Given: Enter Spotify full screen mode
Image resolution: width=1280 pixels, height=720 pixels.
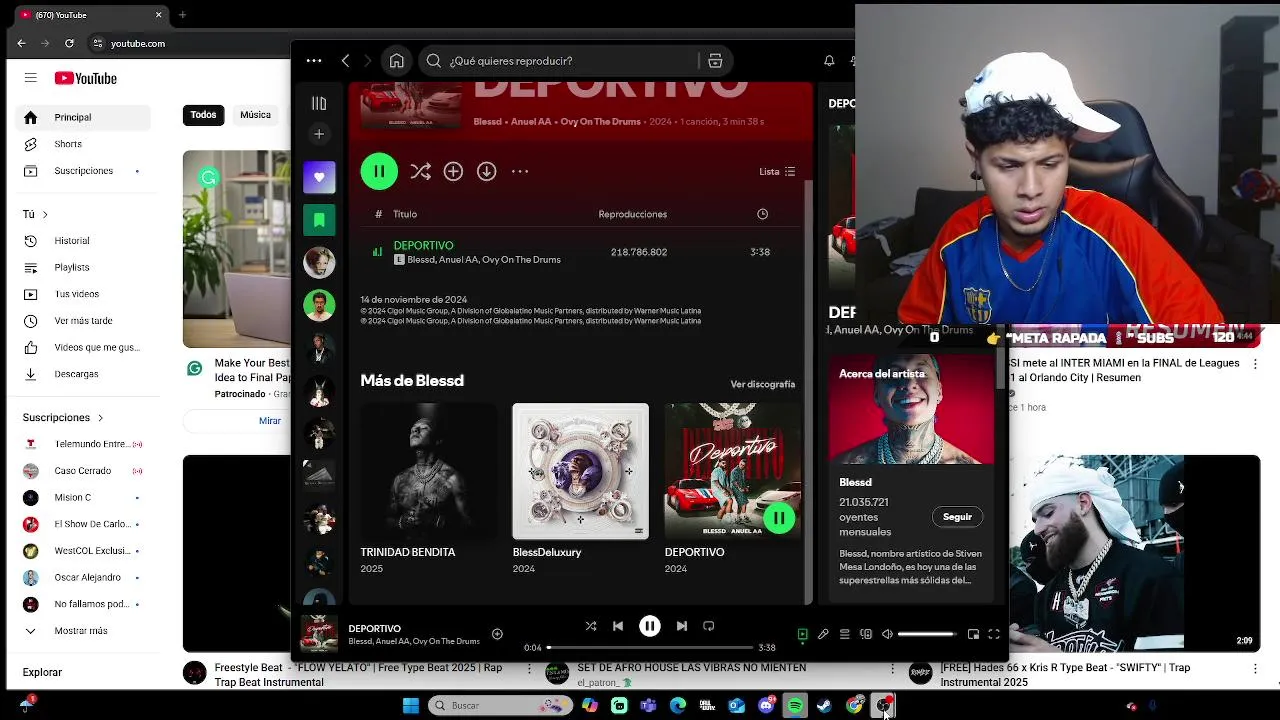Looking at the screenshot, I should pyautogui.click(x=994, y=634).
